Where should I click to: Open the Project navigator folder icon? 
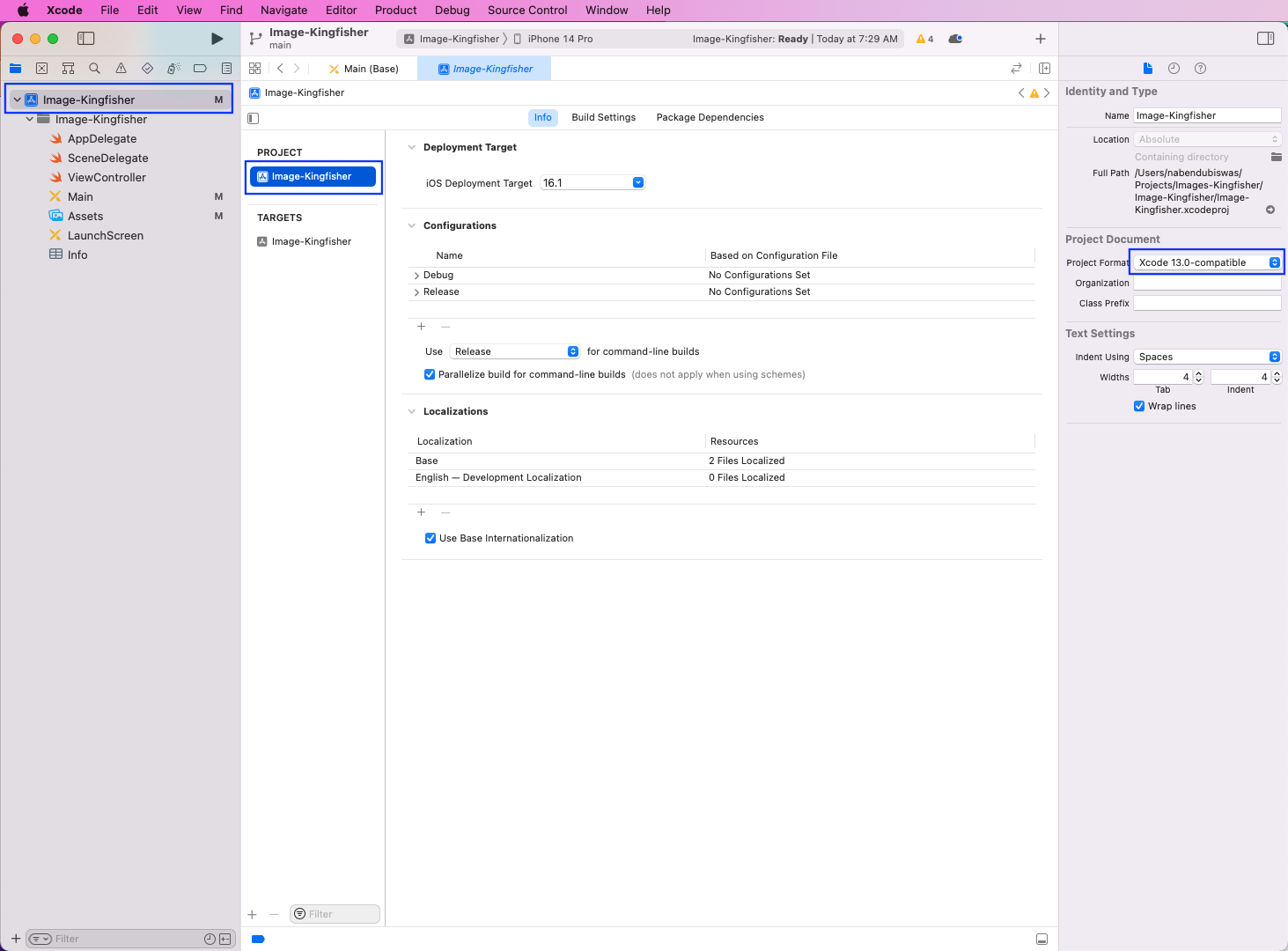coord(15,69)
